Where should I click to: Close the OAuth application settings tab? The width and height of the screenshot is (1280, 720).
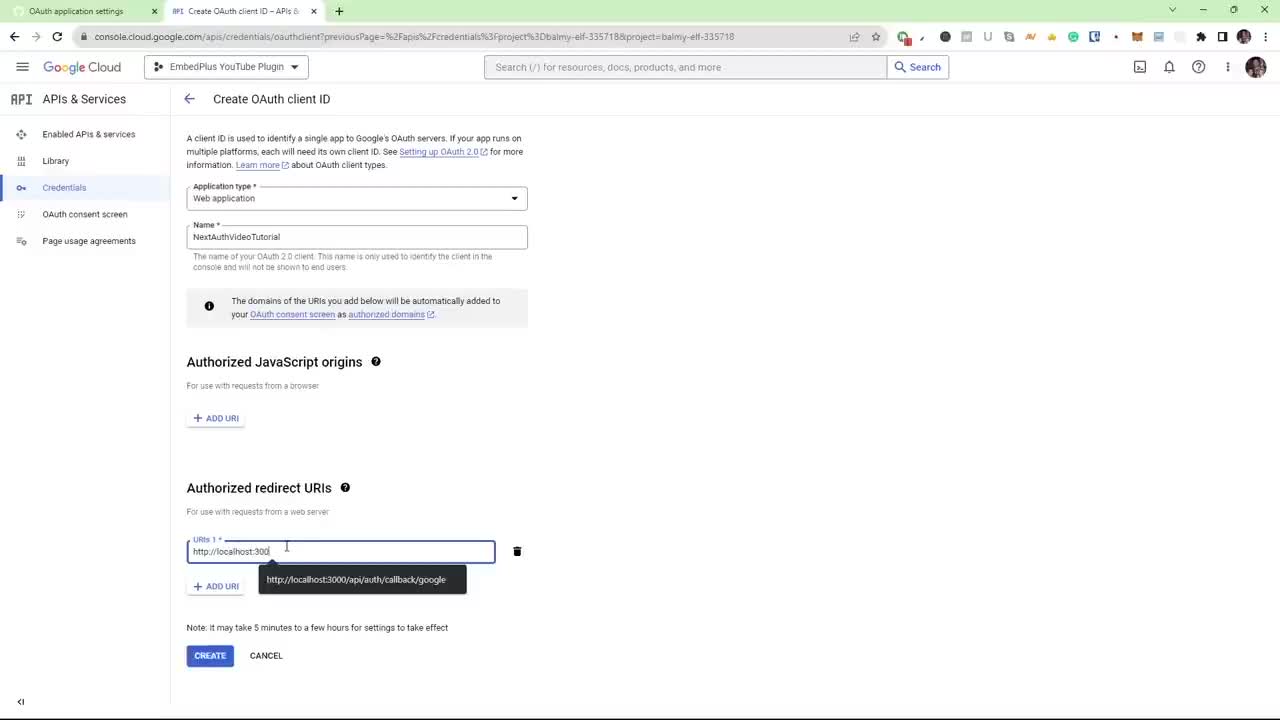[154, 11]
